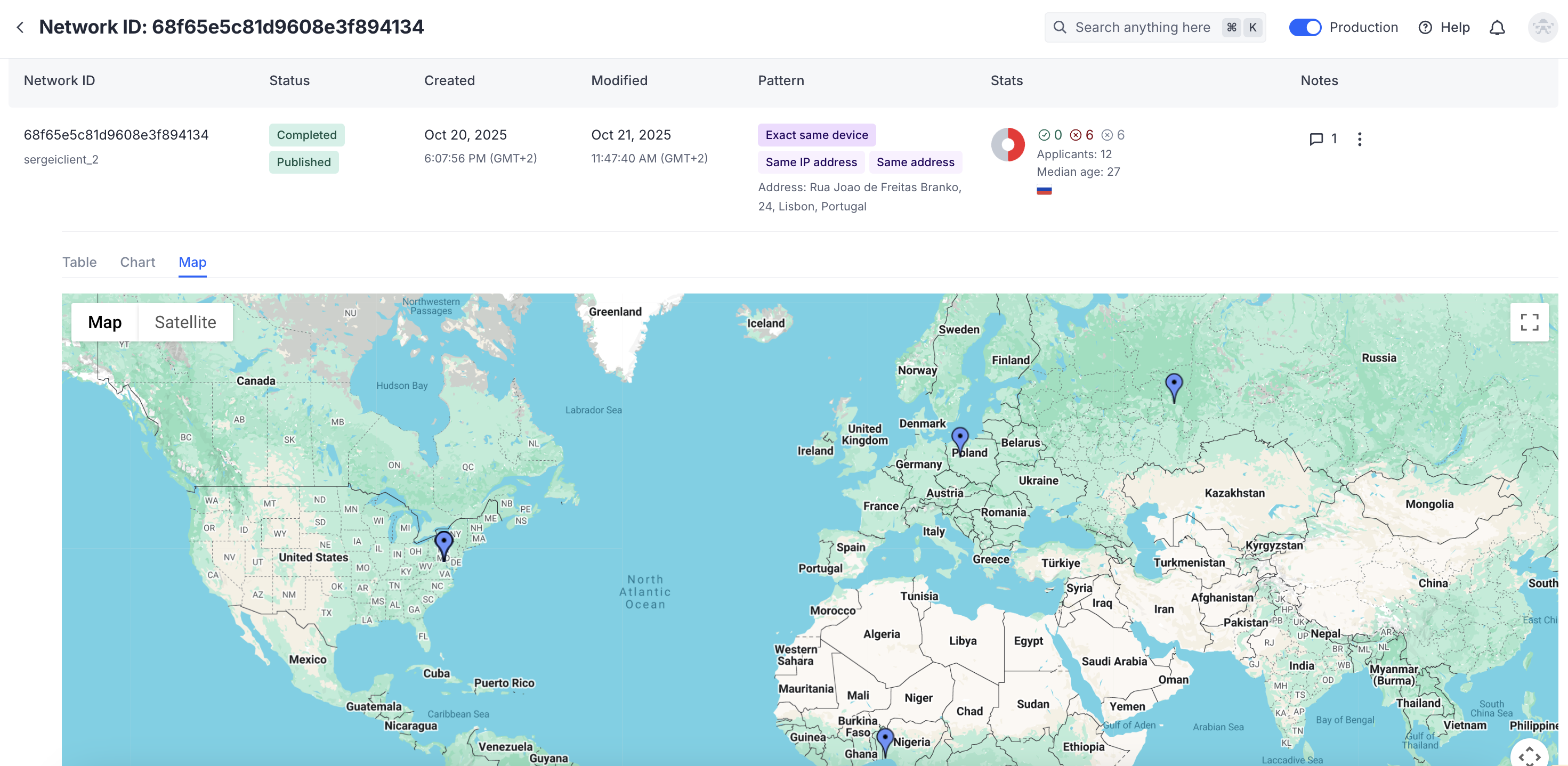Click the Russian flag in the stats section
The width and height of the screenshot is (1568, 766).
[1045, 190]
